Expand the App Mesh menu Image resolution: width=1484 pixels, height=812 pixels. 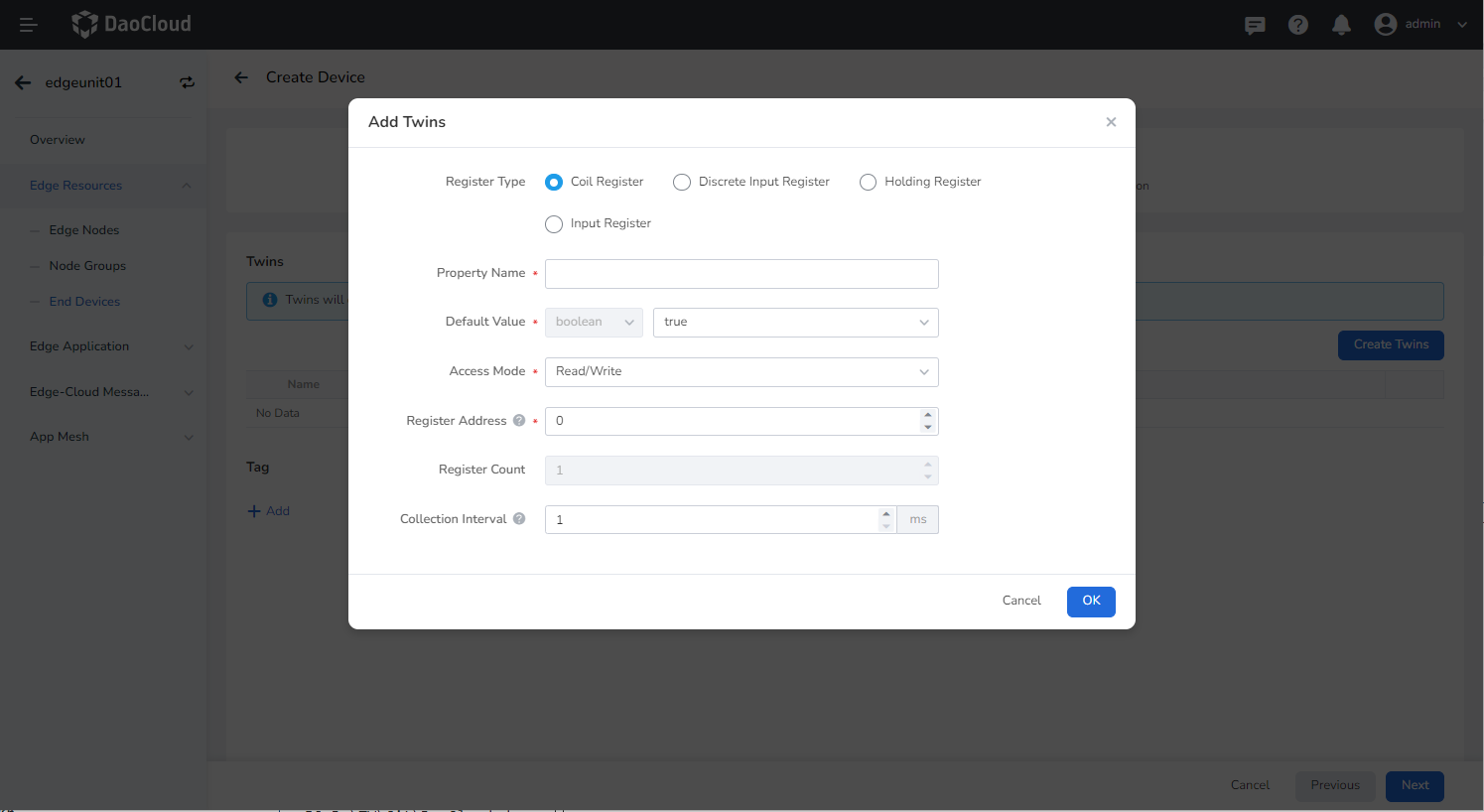click(x=103, y=437)
